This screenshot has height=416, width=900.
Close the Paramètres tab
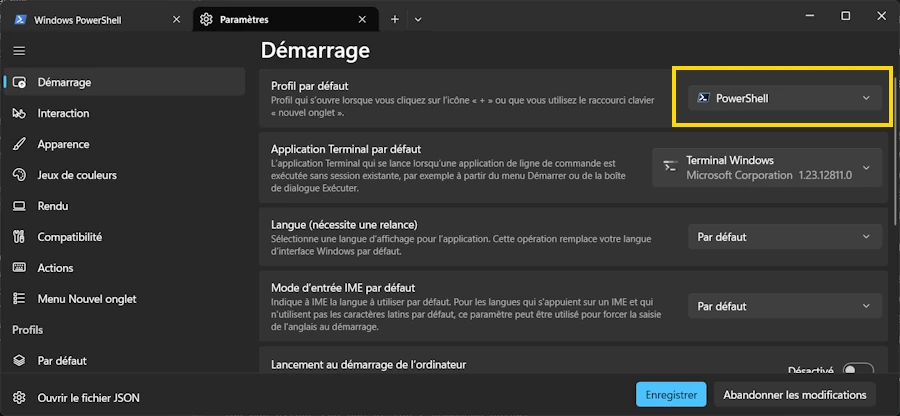(x=362, y=19)
